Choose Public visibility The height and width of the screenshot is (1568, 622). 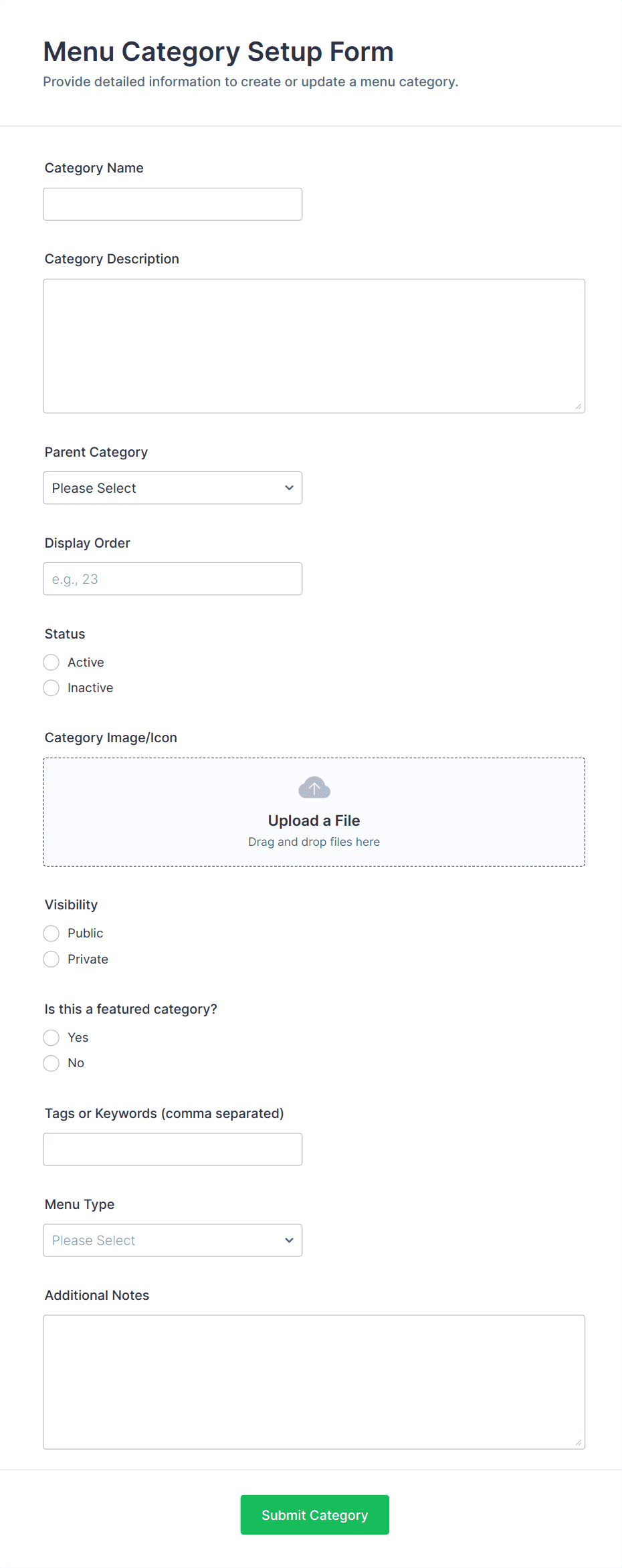coord(51,933)
